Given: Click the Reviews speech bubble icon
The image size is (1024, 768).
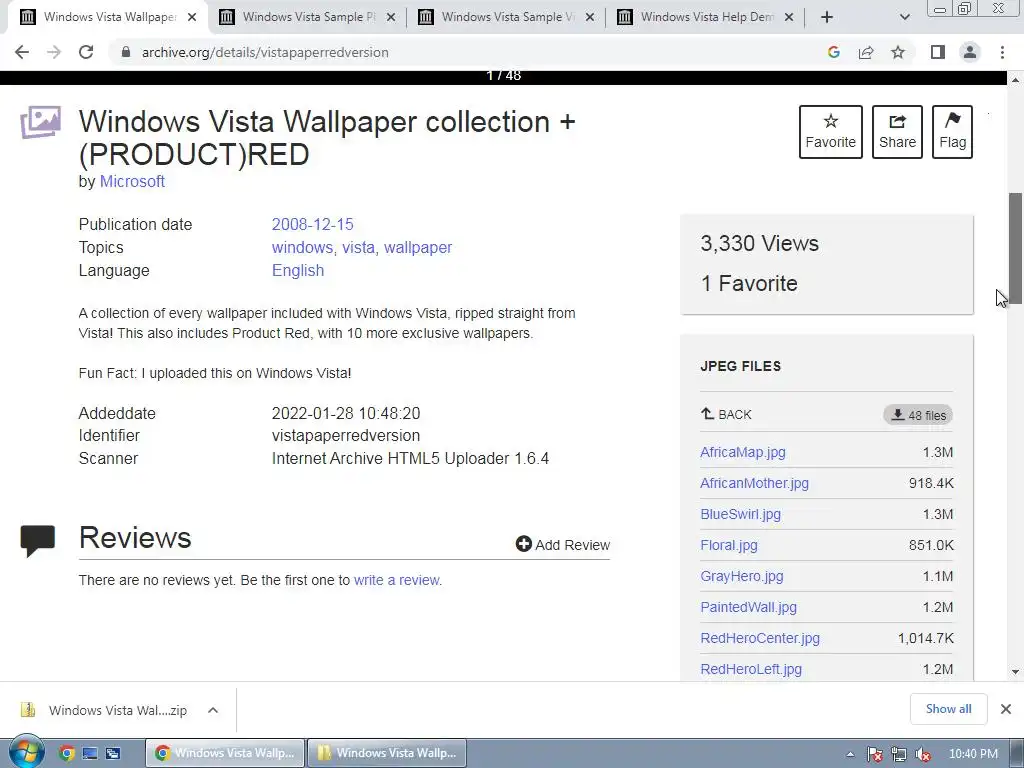Looking at the screenshot, I should point(38,541).
